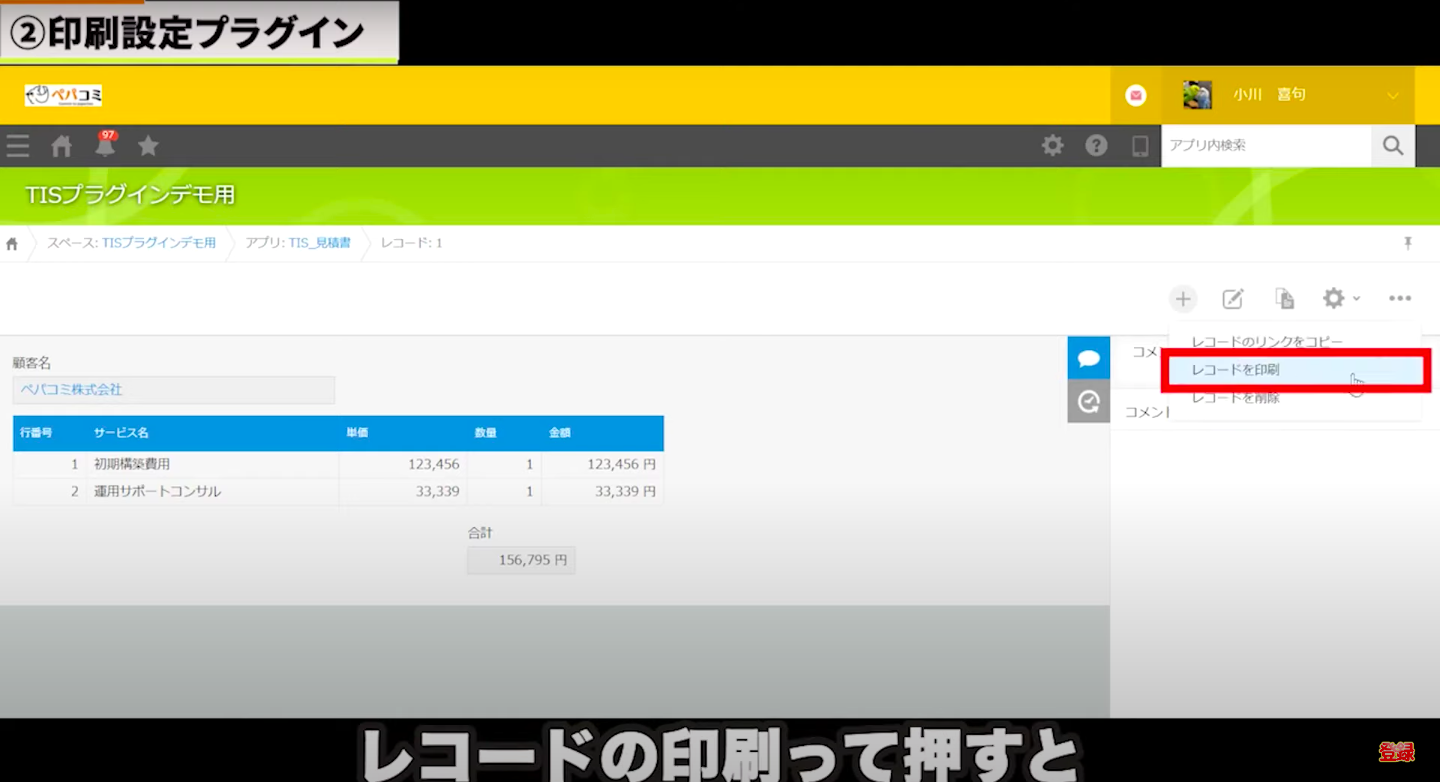Click in the アプリ内検索 search field

(x=1265, y=146)
